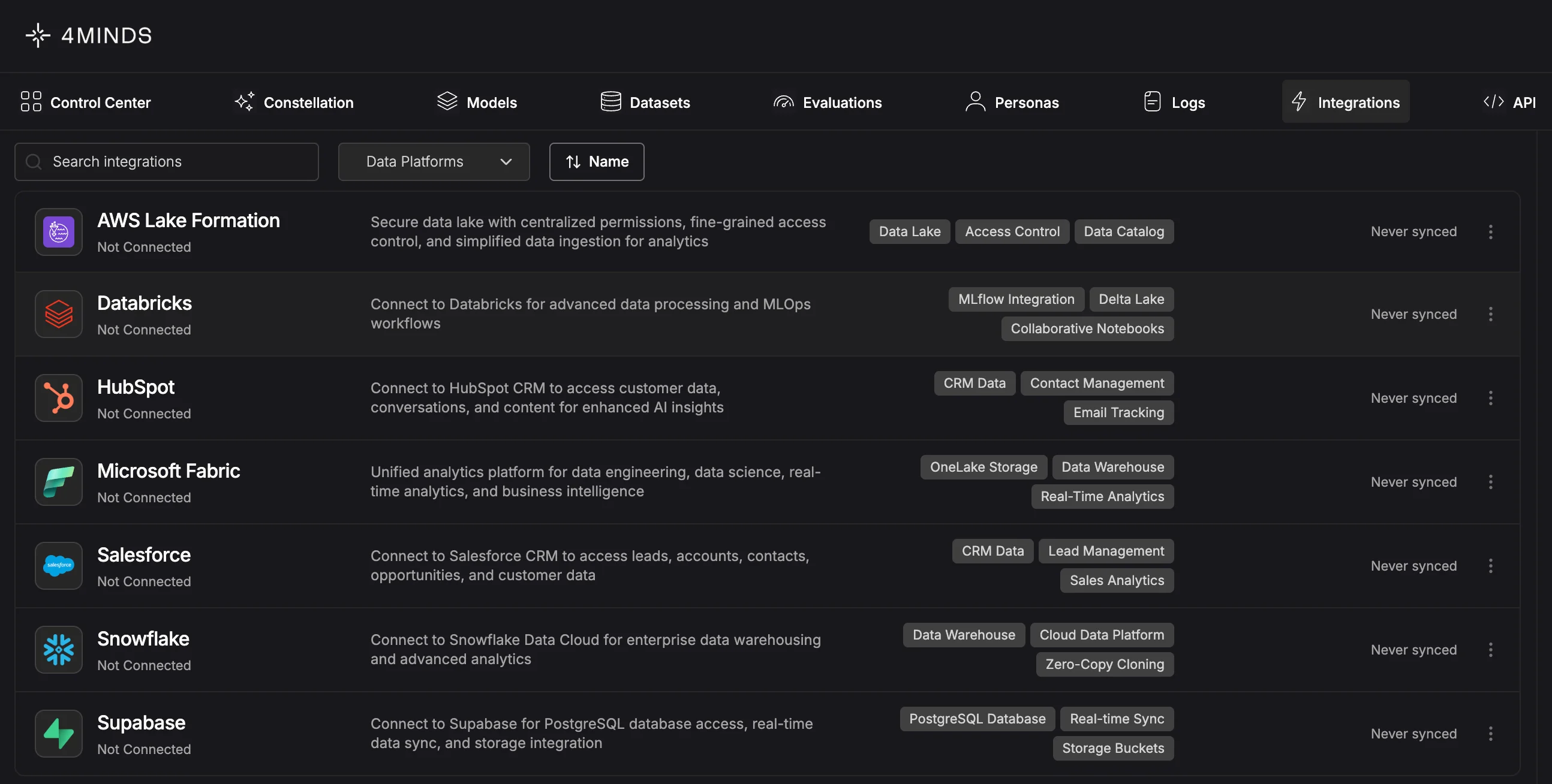The image size is (1552, 784).
Task: Click the Real-Time Analytics tag
Action: click(x=1102, y=496)
